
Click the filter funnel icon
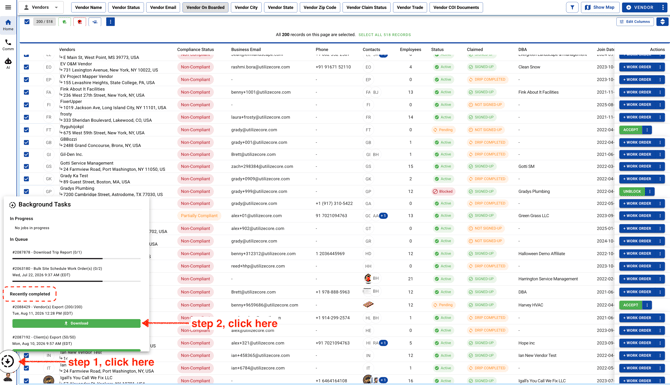[572, 7]
